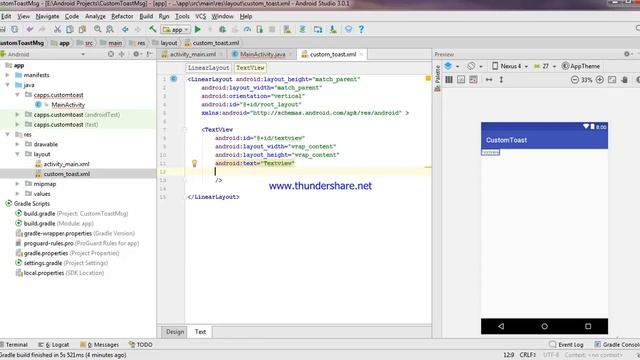Click the Attach debugger to process icon
Screen dimensions: 640x360
click(x=260, y=29)
